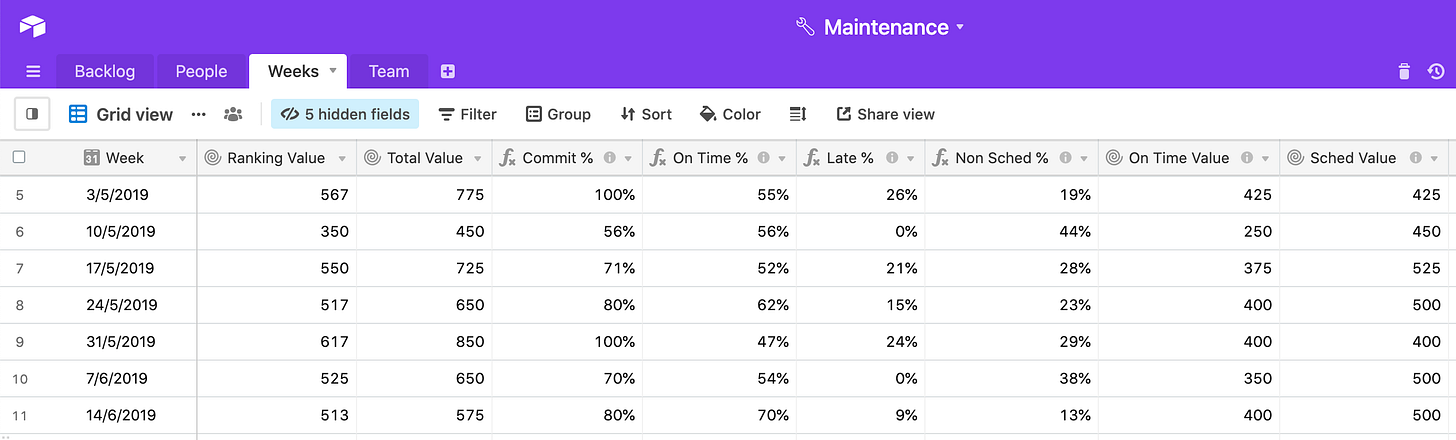1456x440 pixels.
Task: Open the trash bin icon
Action: (x=1404, y=71)
